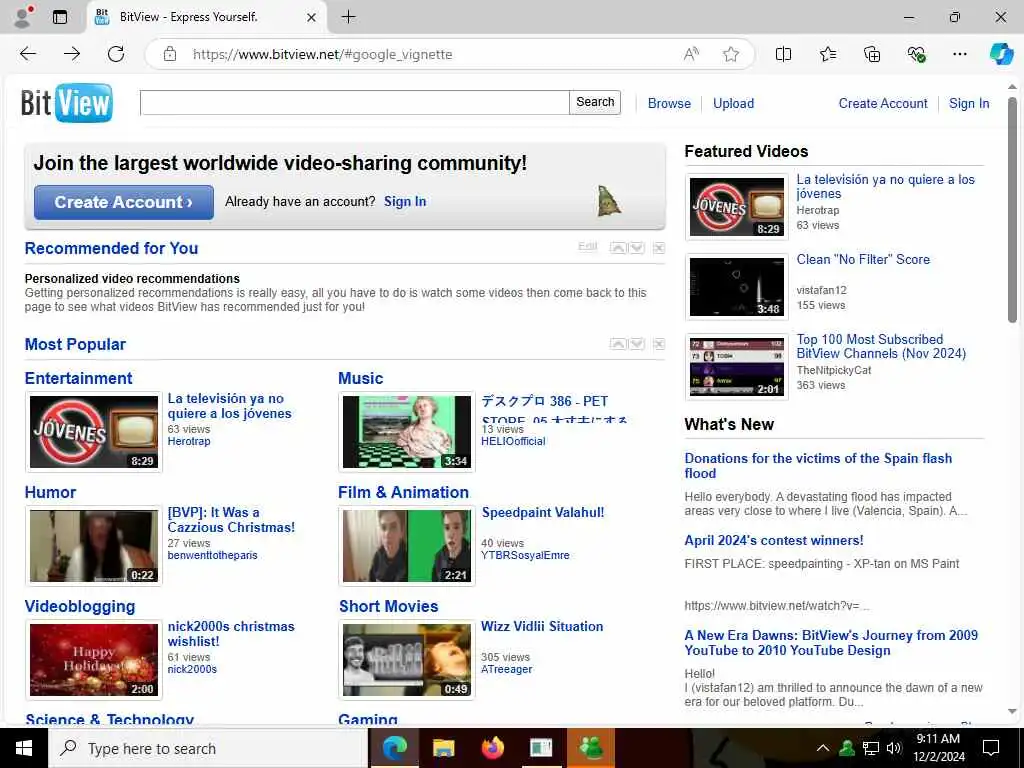Open the tab actions menu icon

(60, 17)
